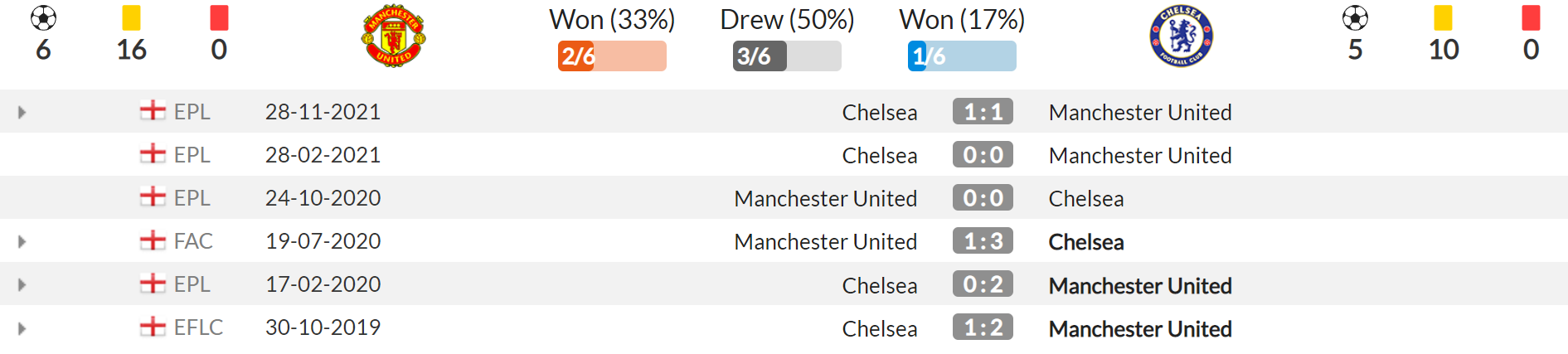Expand the 17-02-2020 EPL match row
This screenshot has height=354, width=1568.
[22, 284]
